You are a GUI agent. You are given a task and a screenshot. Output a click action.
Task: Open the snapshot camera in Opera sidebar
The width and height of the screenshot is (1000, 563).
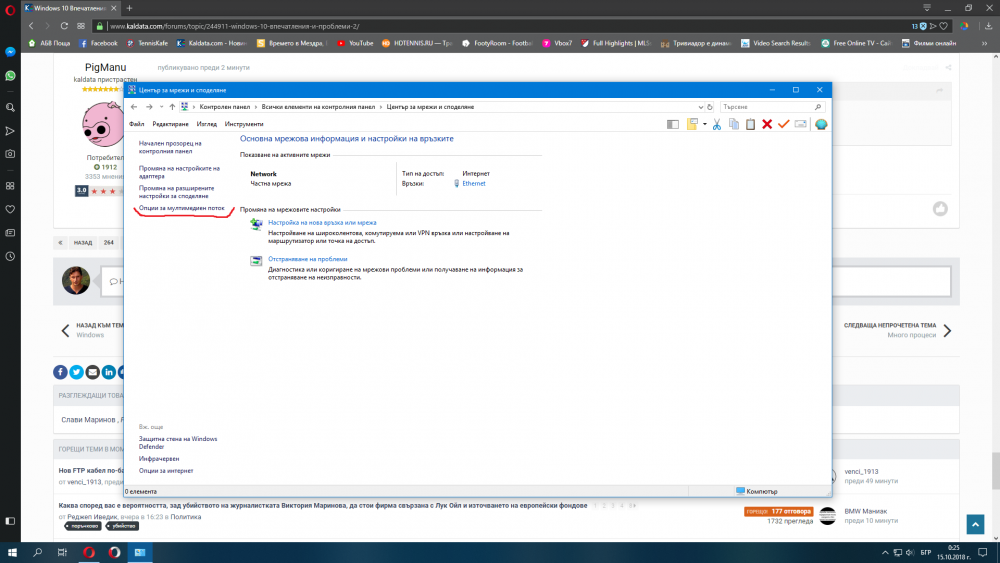pos(10,154)
